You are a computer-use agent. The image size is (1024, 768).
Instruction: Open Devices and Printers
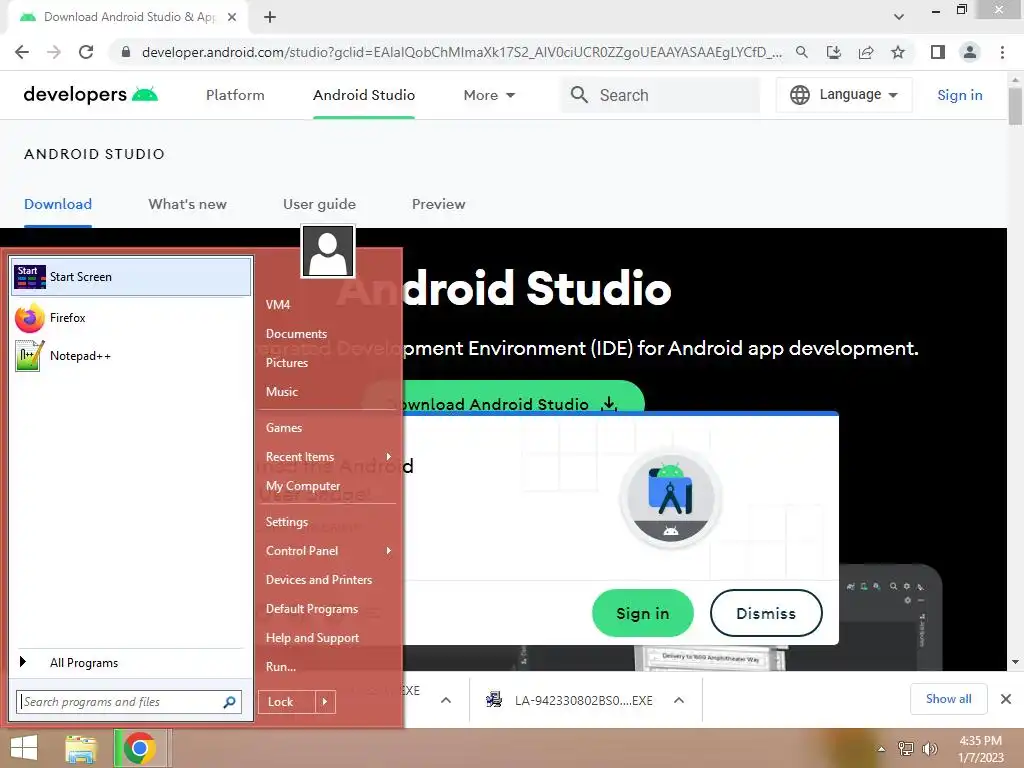click(319, 580)
